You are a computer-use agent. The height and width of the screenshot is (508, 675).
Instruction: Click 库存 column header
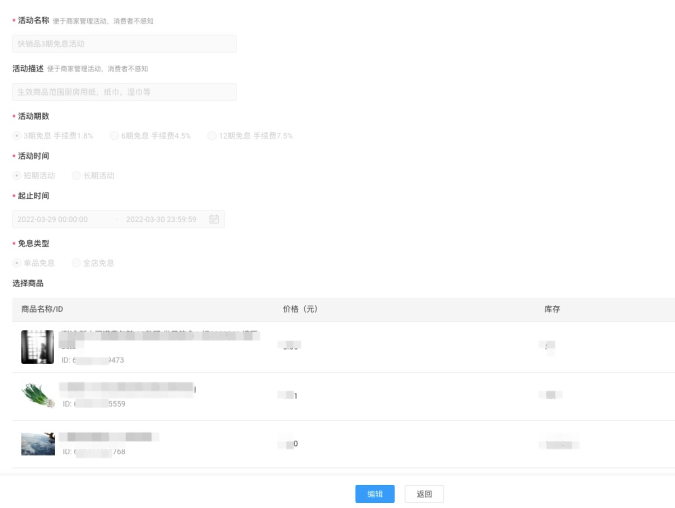tap(552, 309)
